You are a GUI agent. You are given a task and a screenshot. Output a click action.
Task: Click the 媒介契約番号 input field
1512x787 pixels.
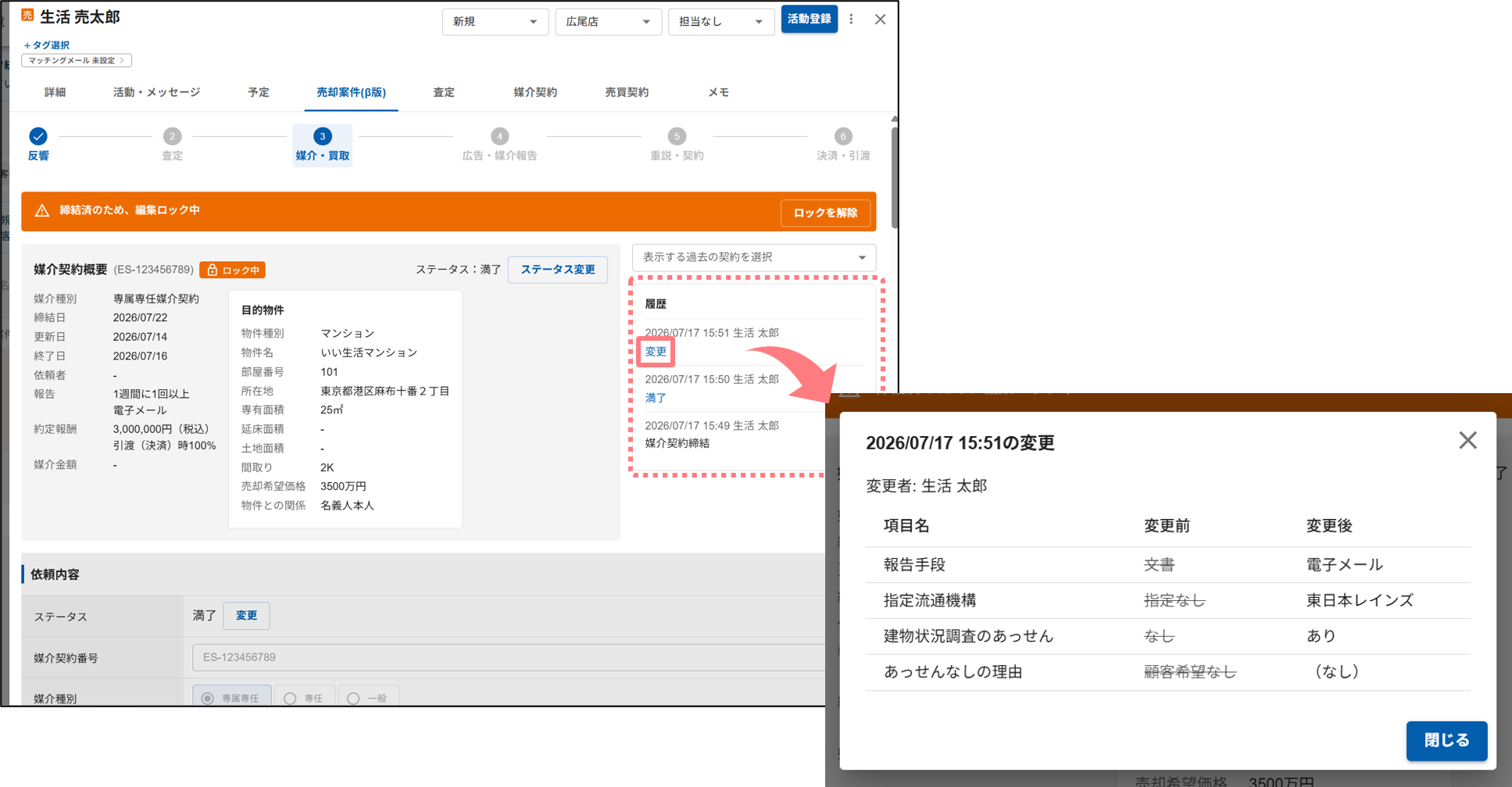(509, 658)
